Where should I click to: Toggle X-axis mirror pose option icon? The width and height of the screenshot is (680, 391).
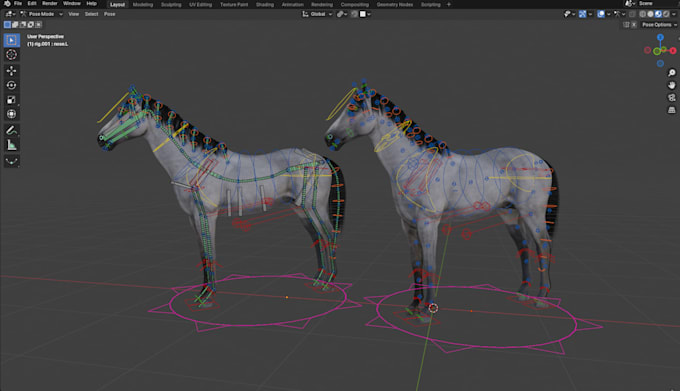pos(634,25)
